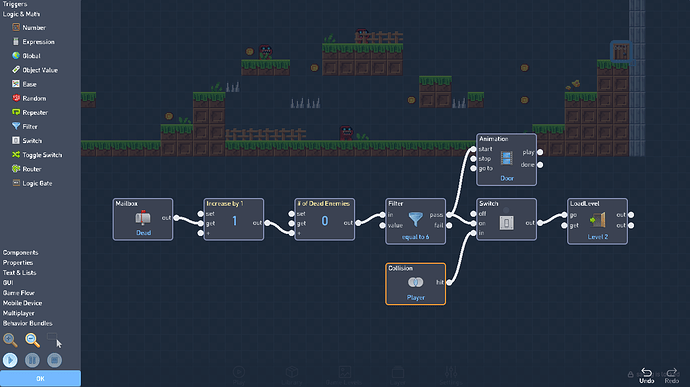Add a Logic Gate behavior
690x387 pixels.
click(x=32, y=183)
